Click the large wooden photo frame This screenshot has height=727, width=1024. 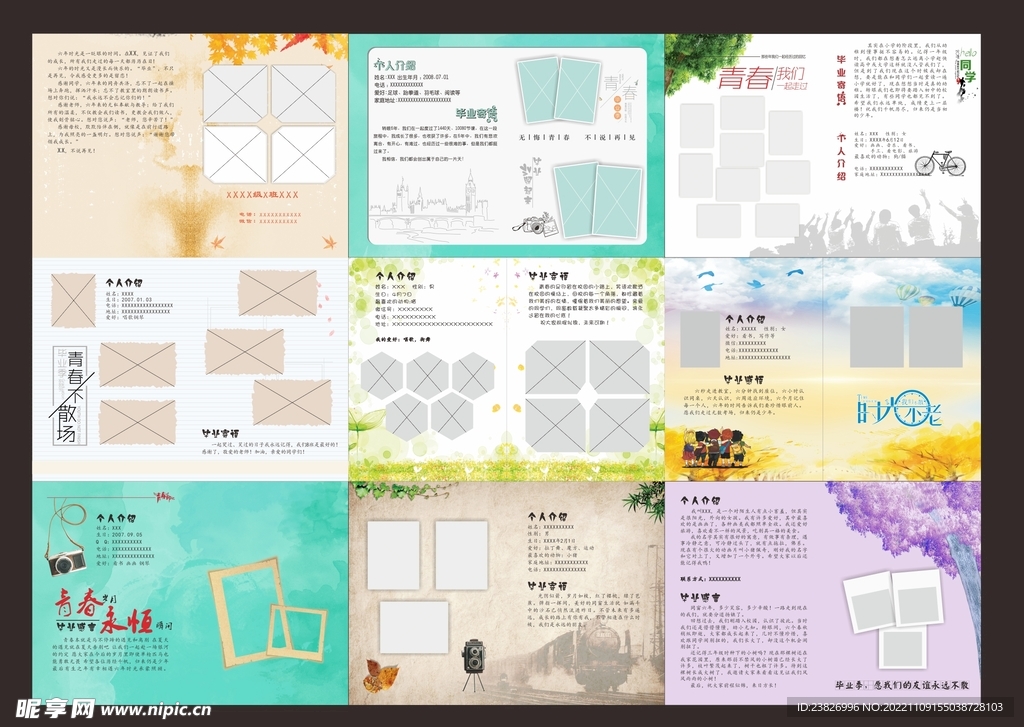[x=246, y=612]
